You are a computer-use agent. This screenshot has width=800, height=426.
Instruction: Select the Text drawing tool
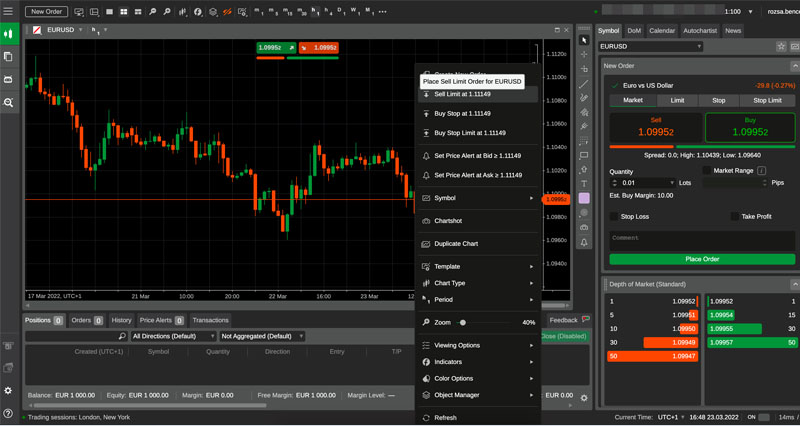click(584, 184)
